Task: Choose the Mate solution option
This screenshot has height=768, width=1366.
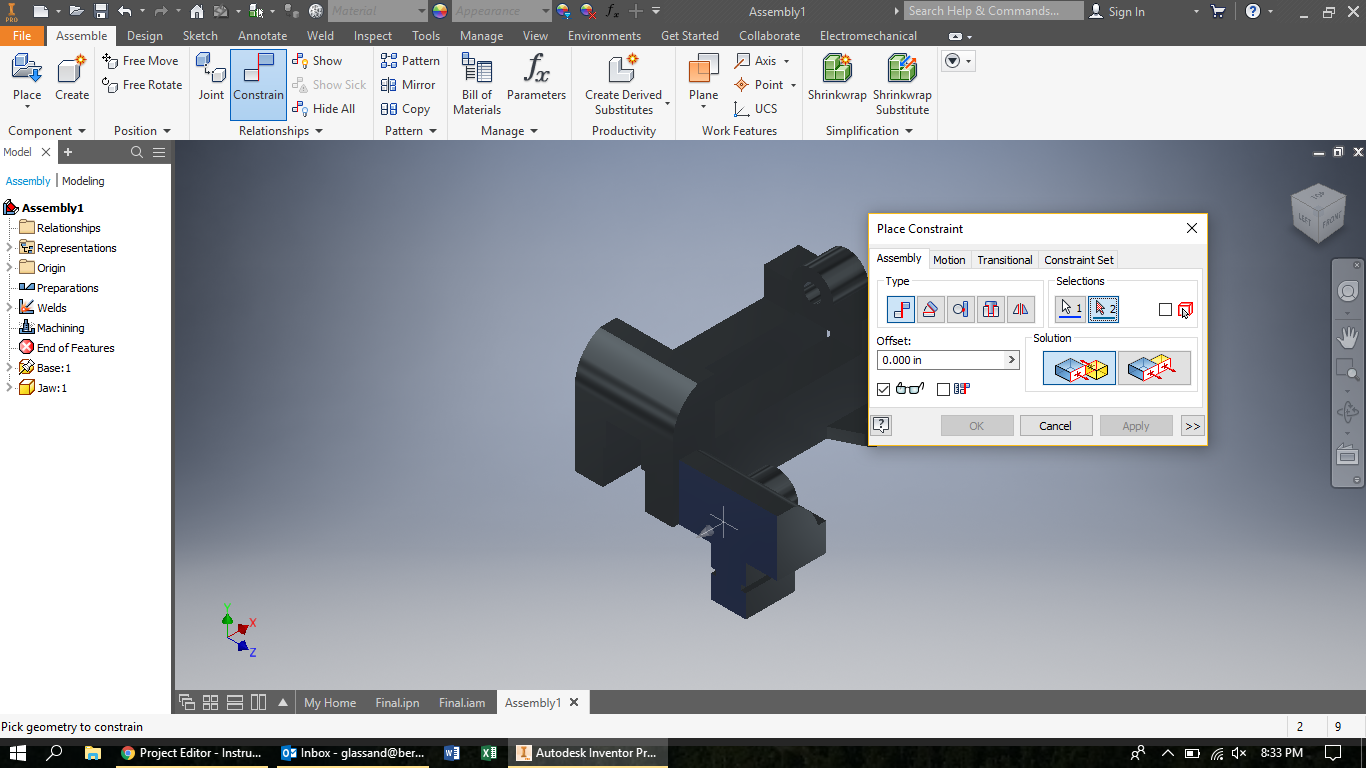Action: click(x=1079, y=368)
